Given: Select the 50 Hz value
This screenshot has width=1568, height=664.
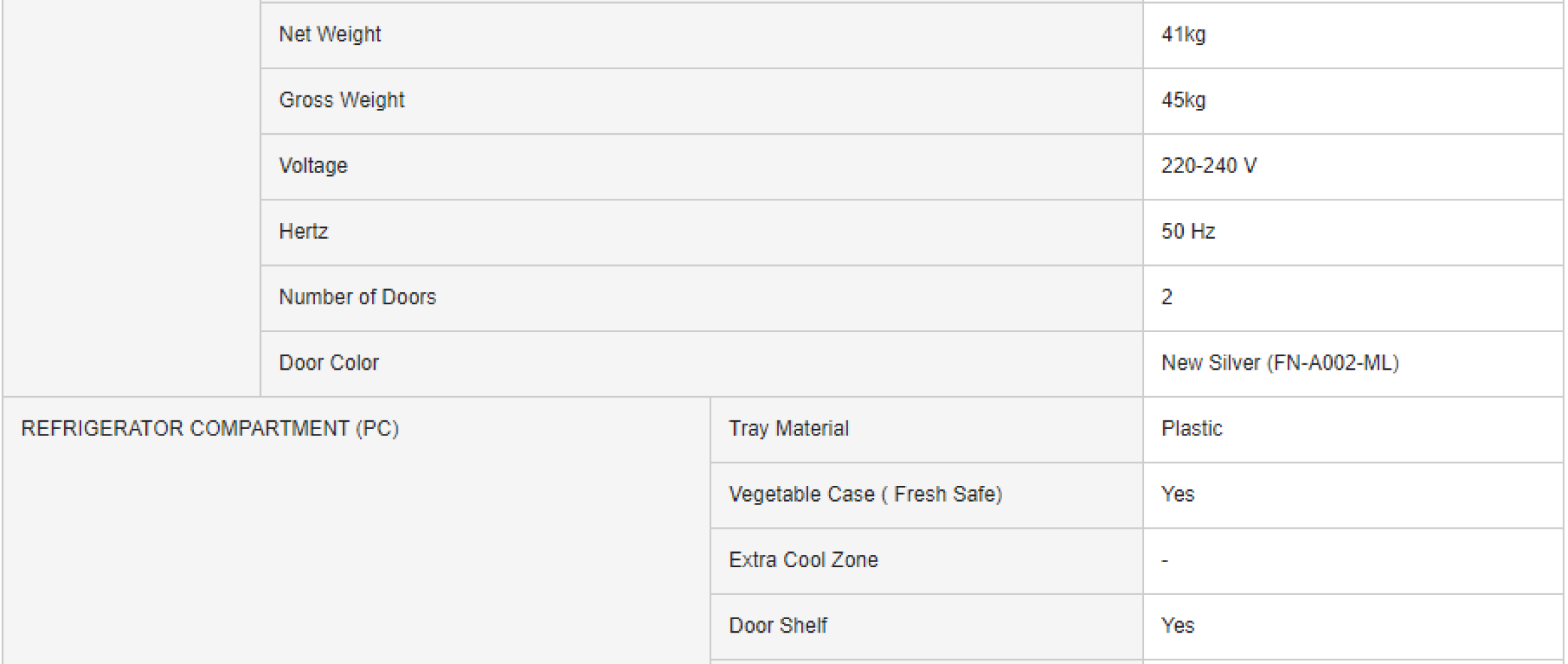Looking at the screenshot, I should pos(1188,232).
